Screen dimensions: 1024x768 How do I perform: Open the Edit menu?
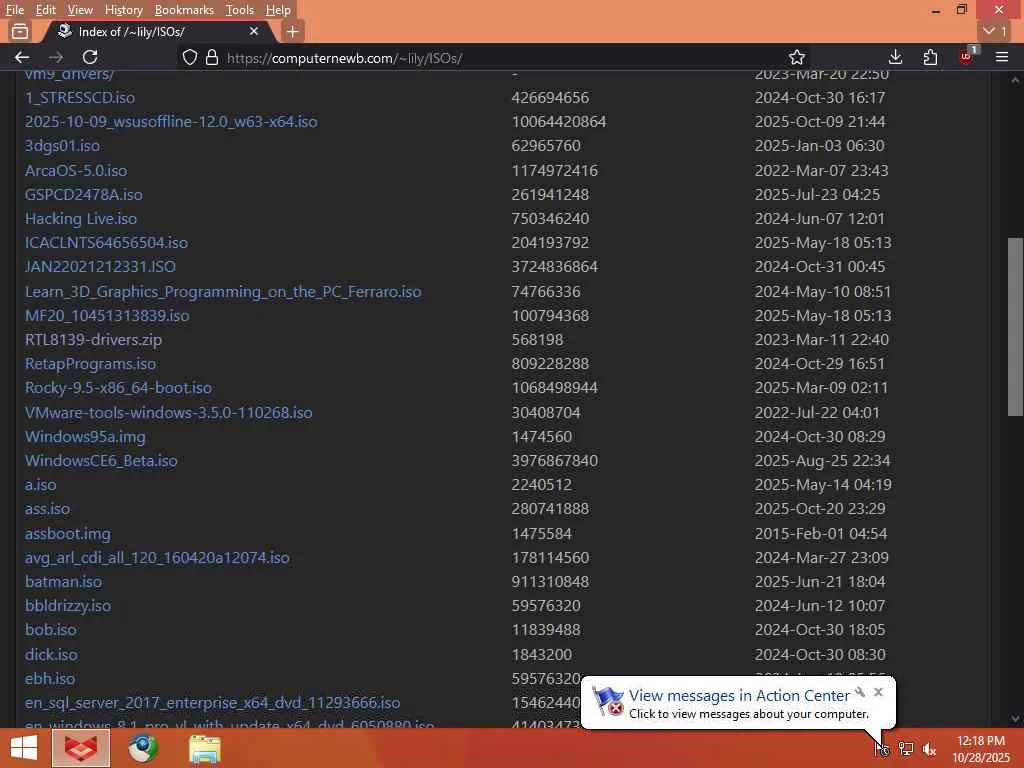(45, 10)
